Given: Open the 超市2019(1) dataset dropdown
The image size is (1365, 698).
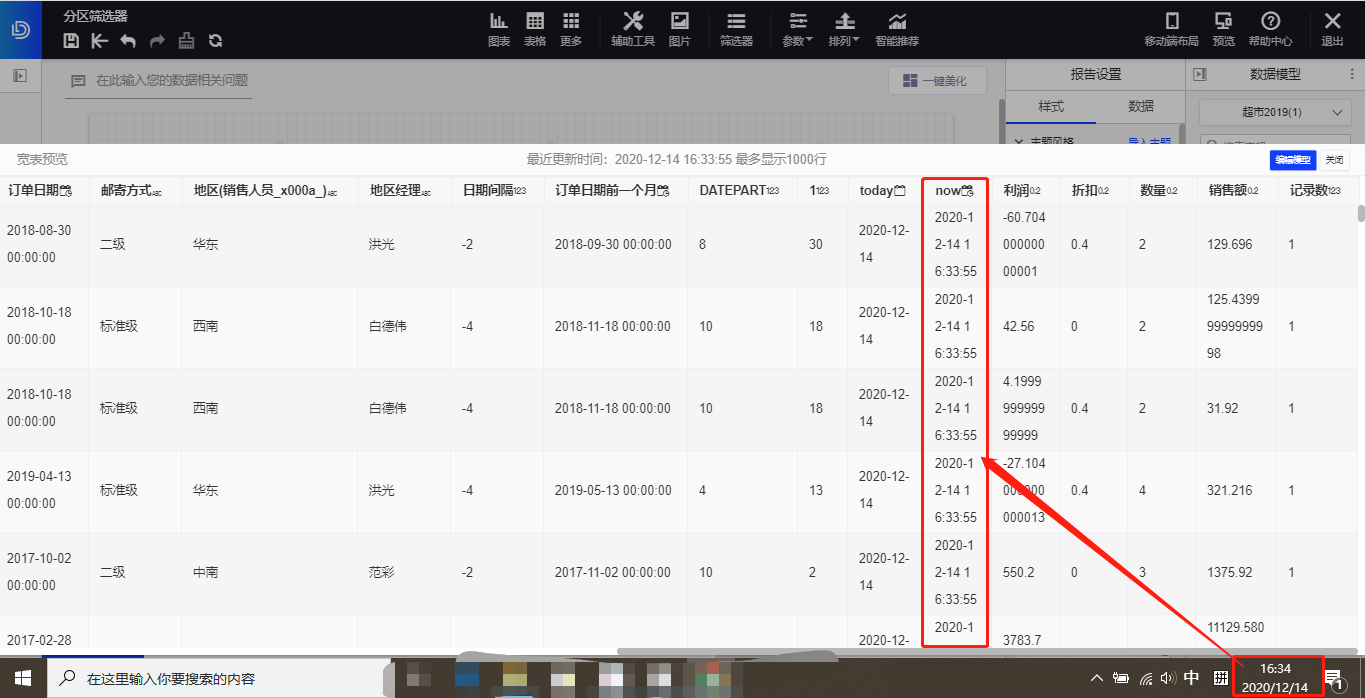Looking at the screenshot, I should (1276, 113).
